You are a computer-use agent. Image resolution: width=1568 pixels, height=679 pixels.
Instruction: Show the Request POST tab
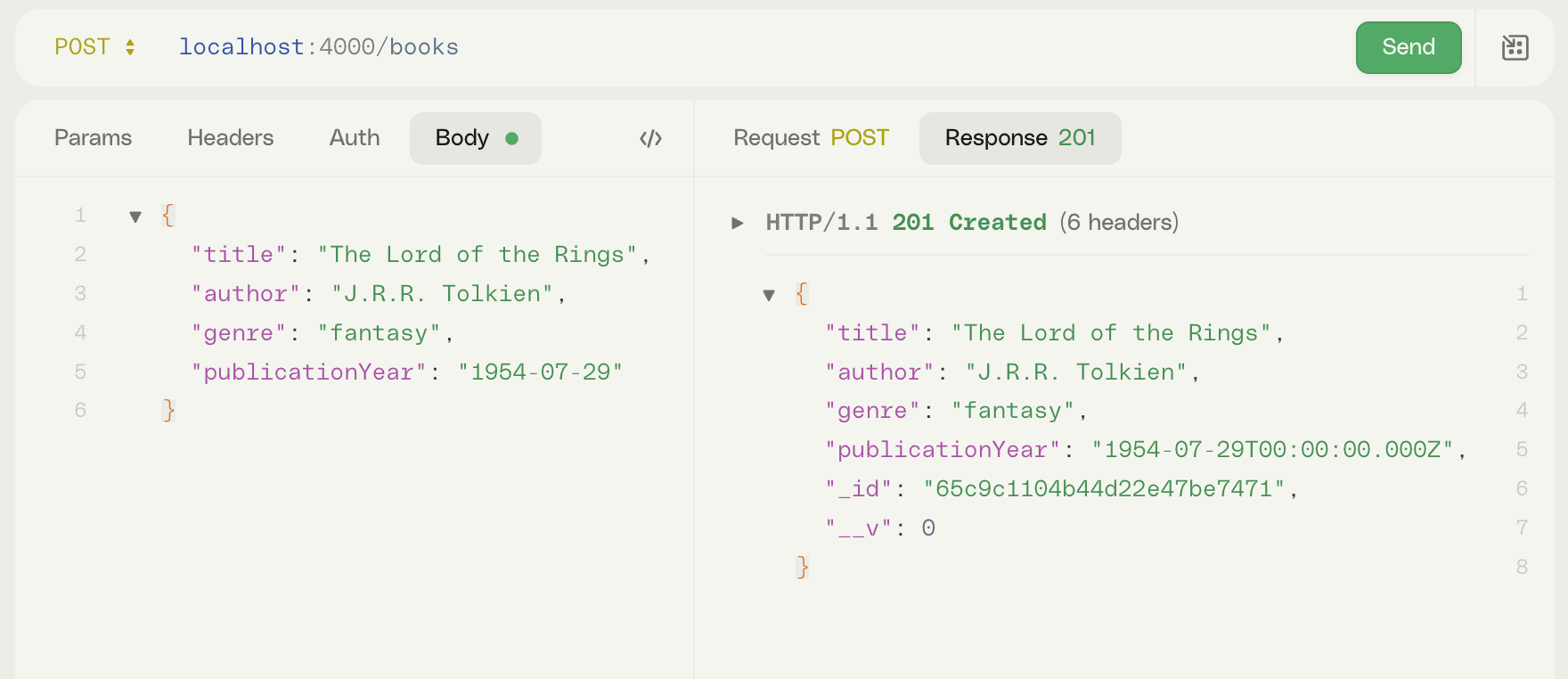(811, 138)
